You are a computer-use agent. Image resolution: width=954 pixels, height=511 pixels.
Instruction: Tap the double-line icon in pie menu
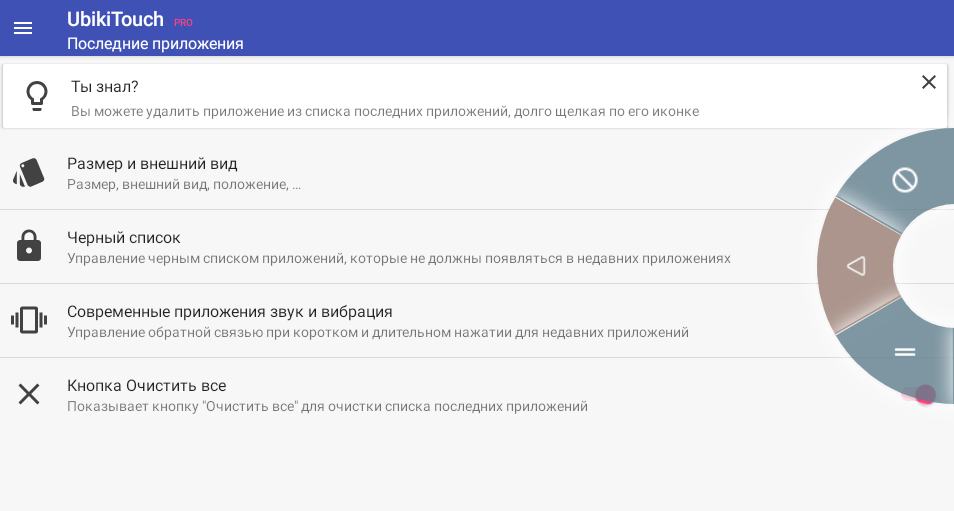[905, 352]
